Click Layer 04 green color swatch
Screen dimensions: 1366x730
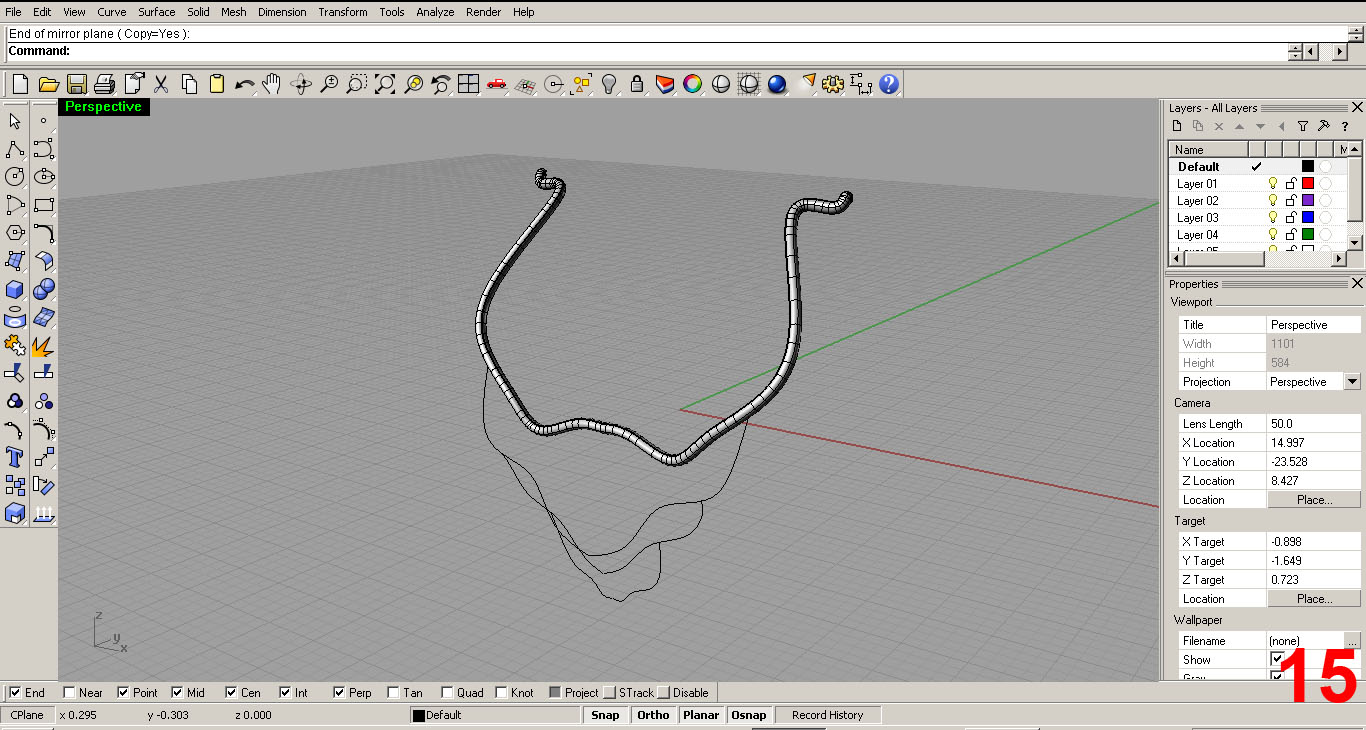click(1308, 235)
